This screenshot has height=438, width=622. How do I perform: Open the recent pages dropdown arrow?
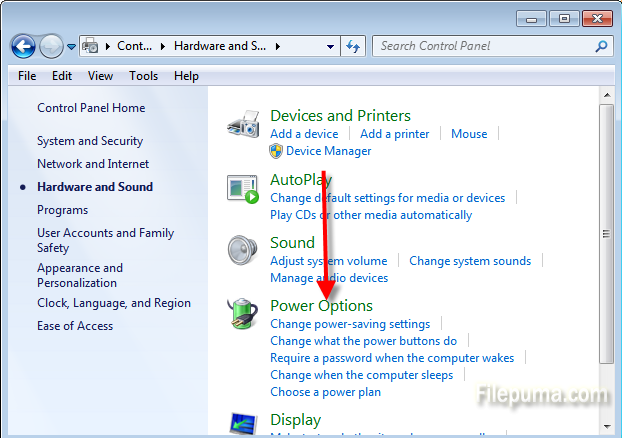72,47
